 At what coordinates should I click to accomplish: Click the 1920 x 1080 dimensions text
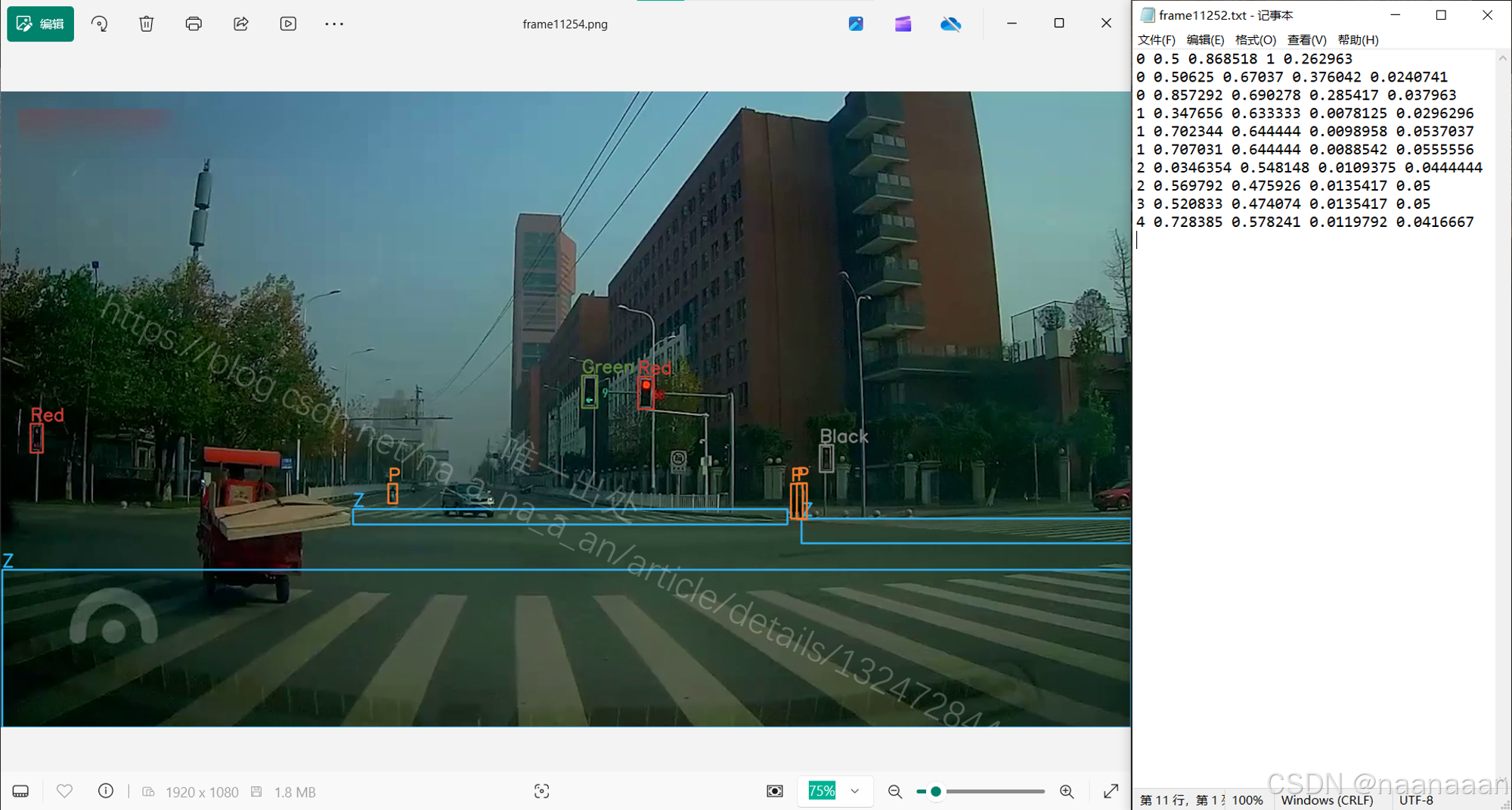[202, 792]
